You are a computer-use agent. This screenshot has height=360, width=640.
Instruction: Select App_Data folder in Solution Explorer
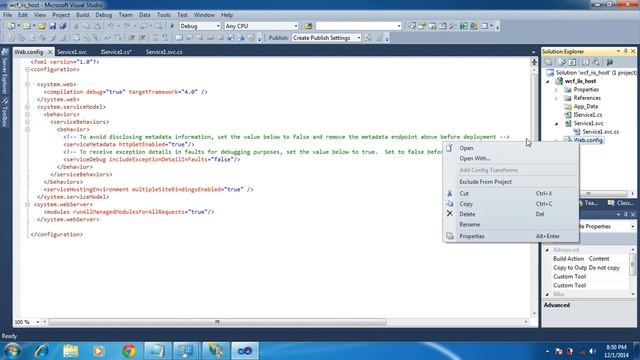586,107
